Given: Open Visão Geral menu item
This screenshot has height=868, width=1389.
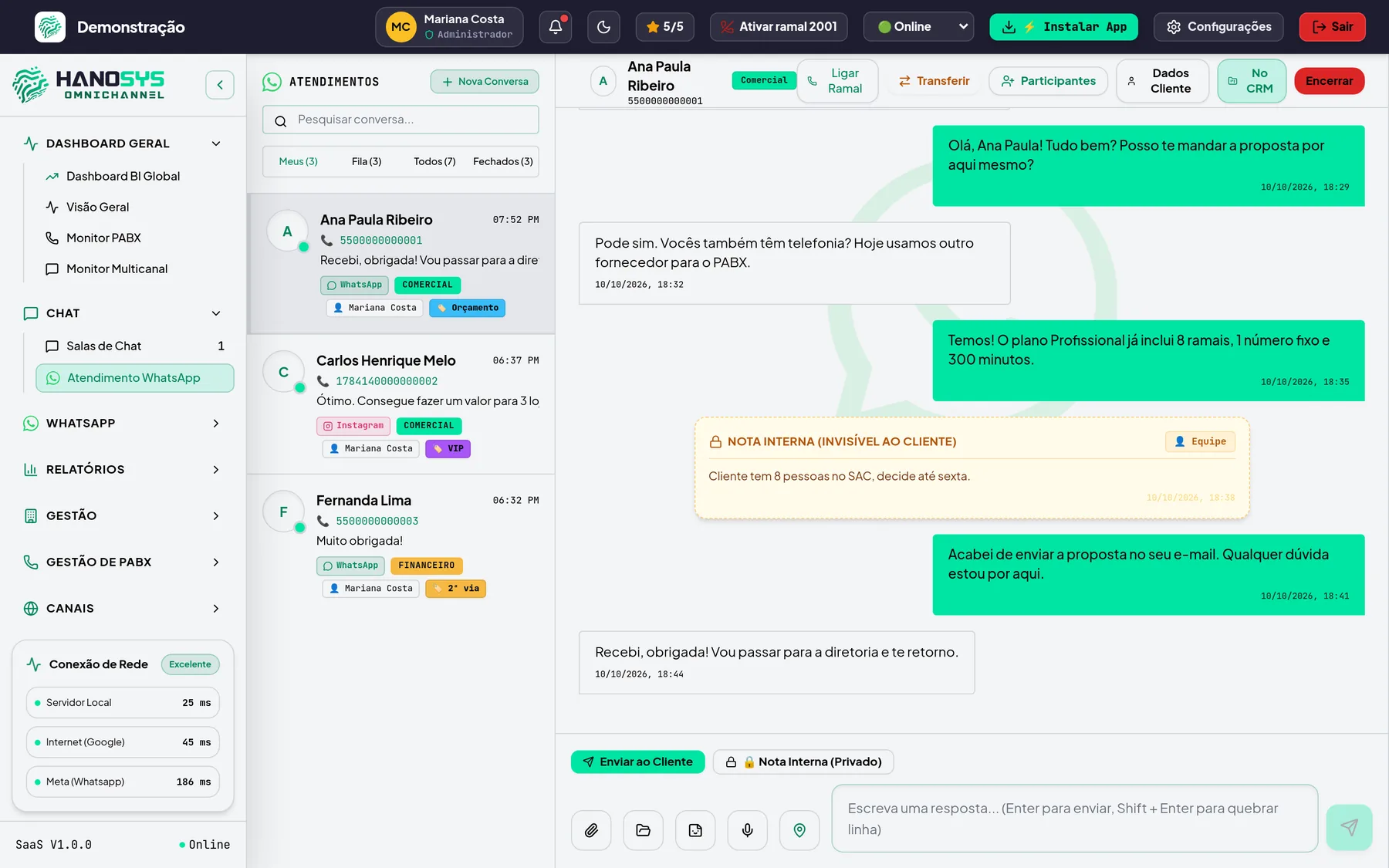Looking at the screenshot, I should pos(98,207).
